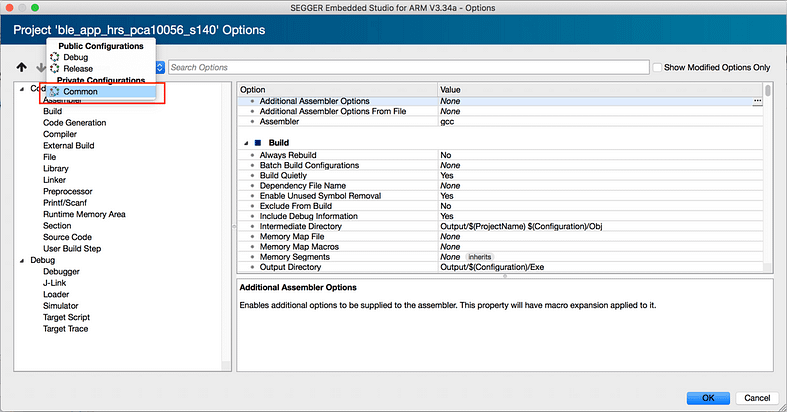787x412 pixels.
Task: Click the inherits badge on Memory Segments
Action: (480, 257)
